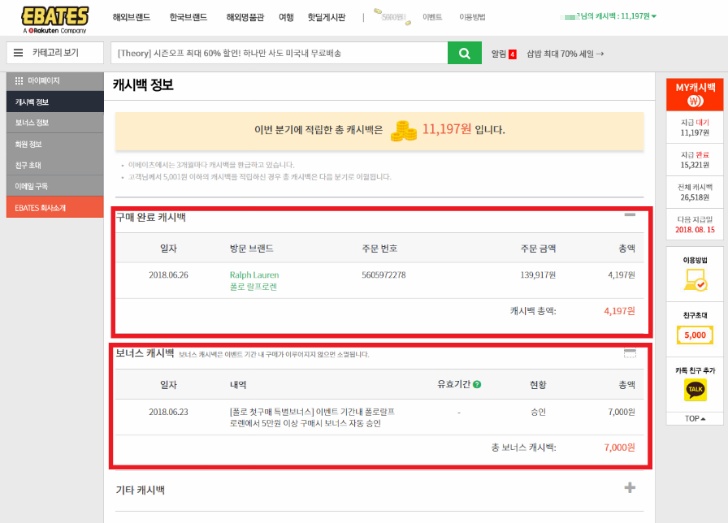Open EBATES 회사소개 in sidebar

point(55,207)
